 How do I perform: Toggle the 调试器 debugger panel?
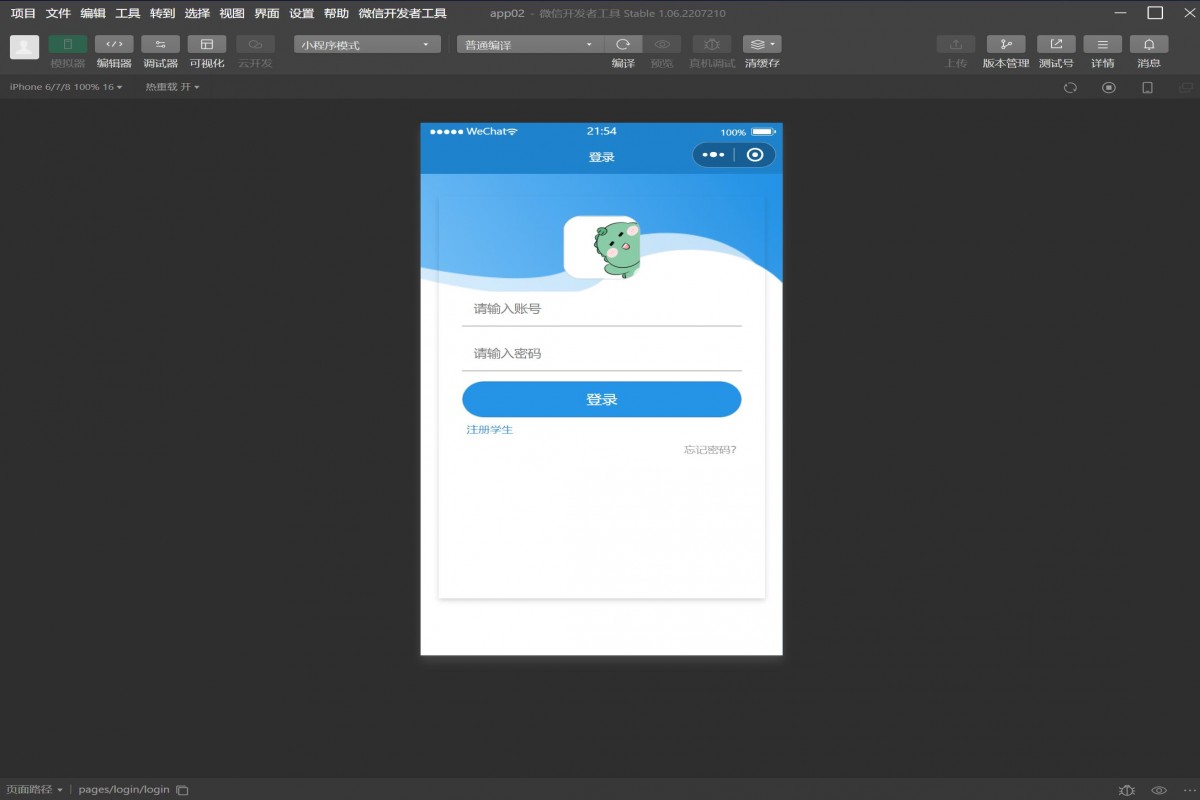click(x=160, y=45)
